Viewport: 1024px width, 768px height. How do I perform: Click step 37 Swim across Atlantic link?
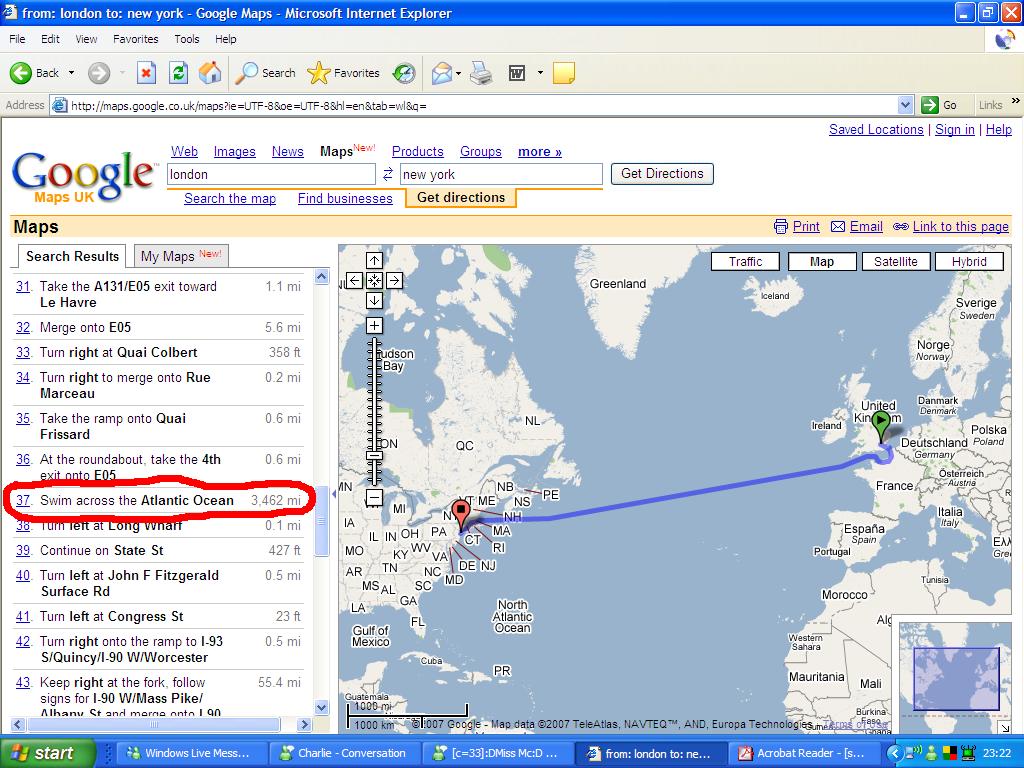point(23,500)
